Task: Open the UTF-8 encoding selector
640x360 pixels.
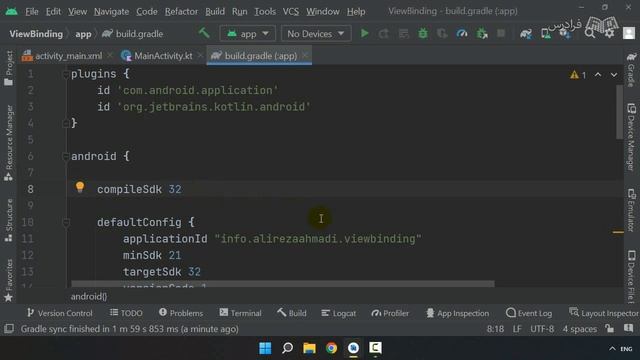Action: tap(542, 329)
